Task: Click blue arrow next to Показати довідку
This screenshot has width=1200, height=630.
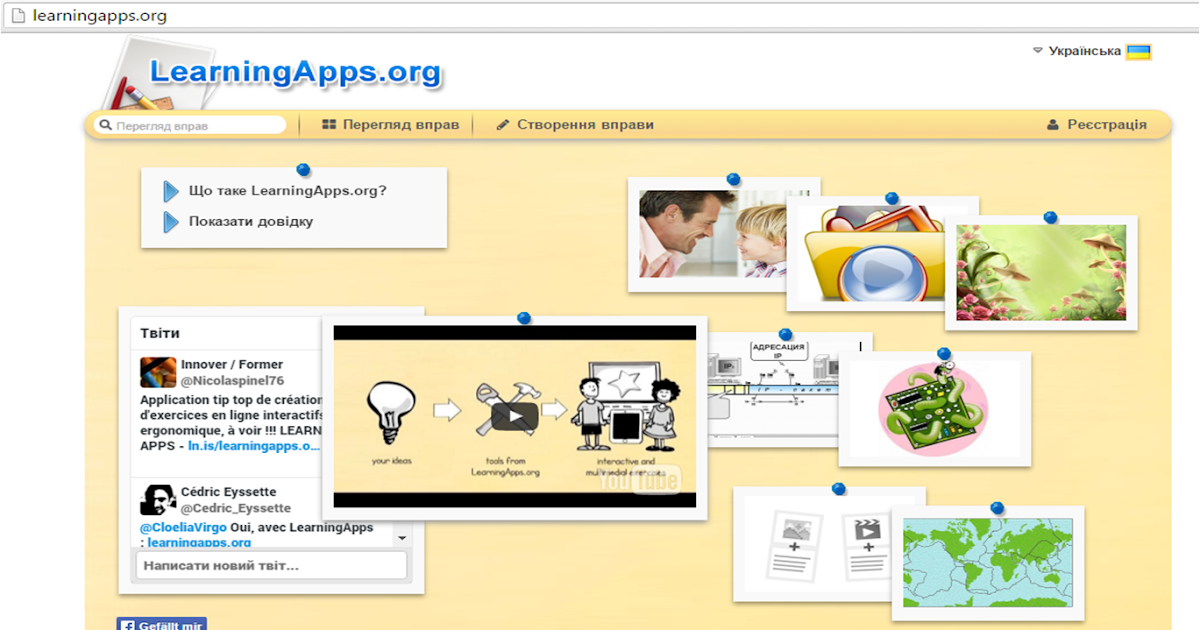Action: [171, 222]
